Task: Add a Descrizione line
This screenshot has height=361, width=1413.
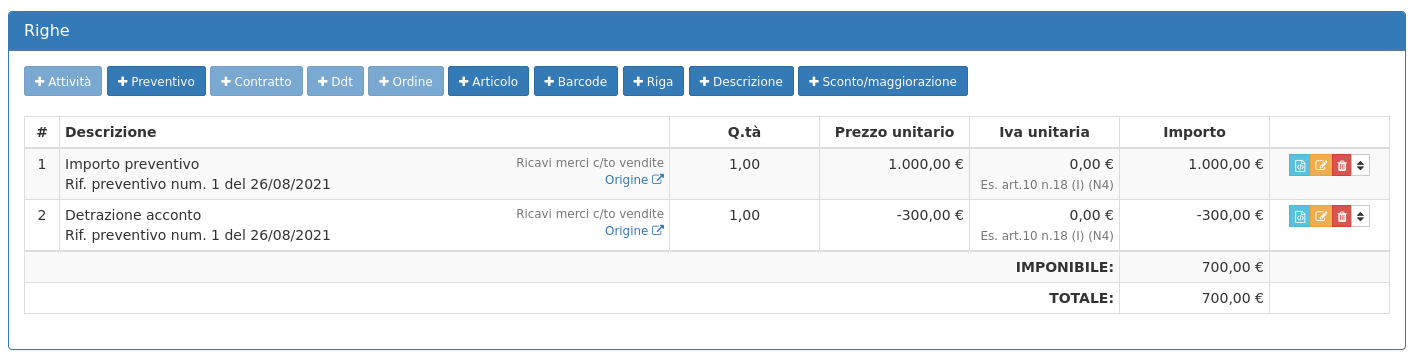Action: (741, 81)
